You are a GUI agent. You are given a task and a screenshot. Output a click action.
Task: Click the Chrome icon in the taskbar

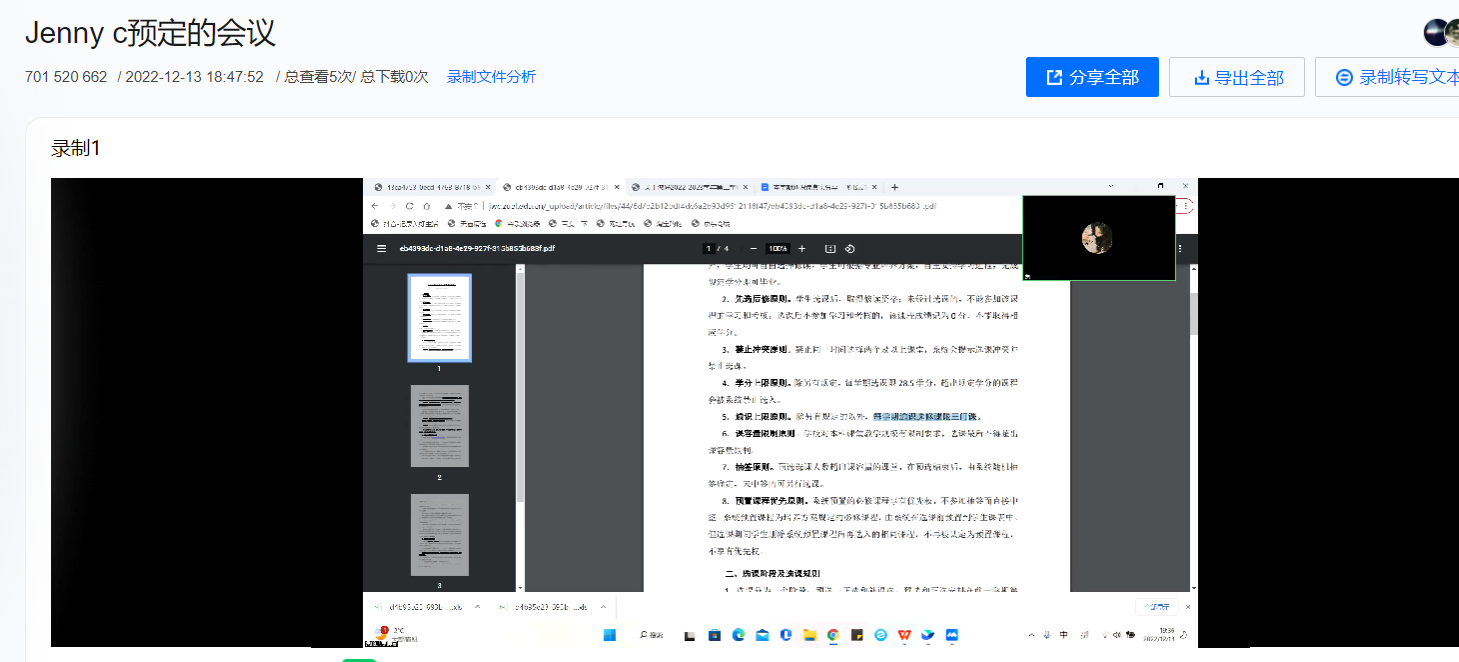point(832,635)
